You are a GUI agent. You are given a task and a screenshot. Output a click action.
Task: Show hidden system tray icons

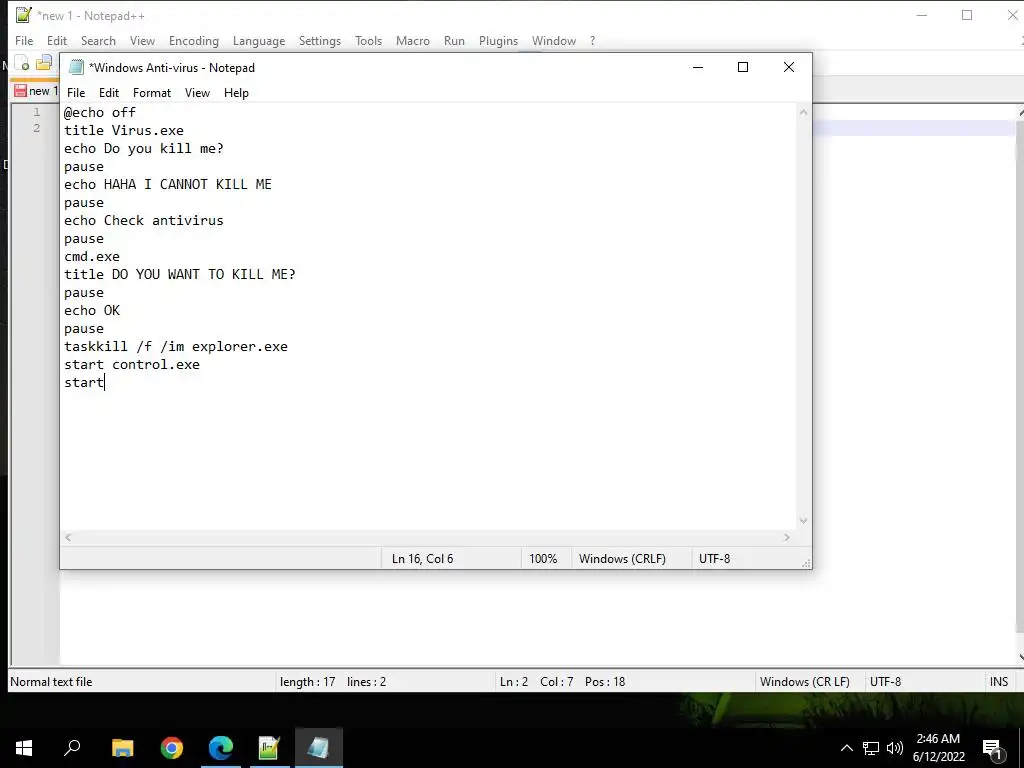pos(846,748)
